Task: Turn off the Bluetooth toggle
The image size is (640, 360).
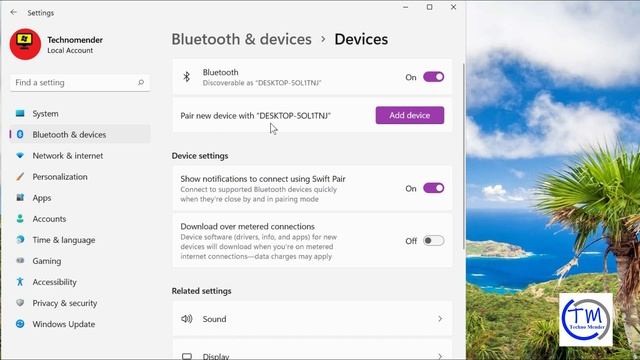Action: 433,77
